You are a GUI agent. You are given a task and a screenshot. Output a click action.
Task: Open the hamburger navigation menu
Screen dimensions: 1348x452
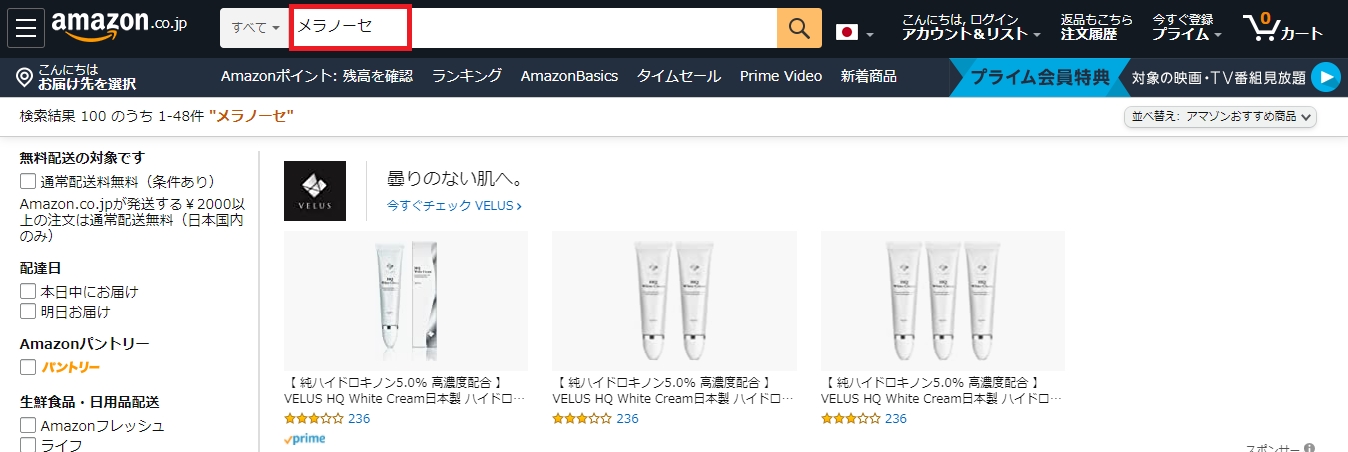pos(26,28)
